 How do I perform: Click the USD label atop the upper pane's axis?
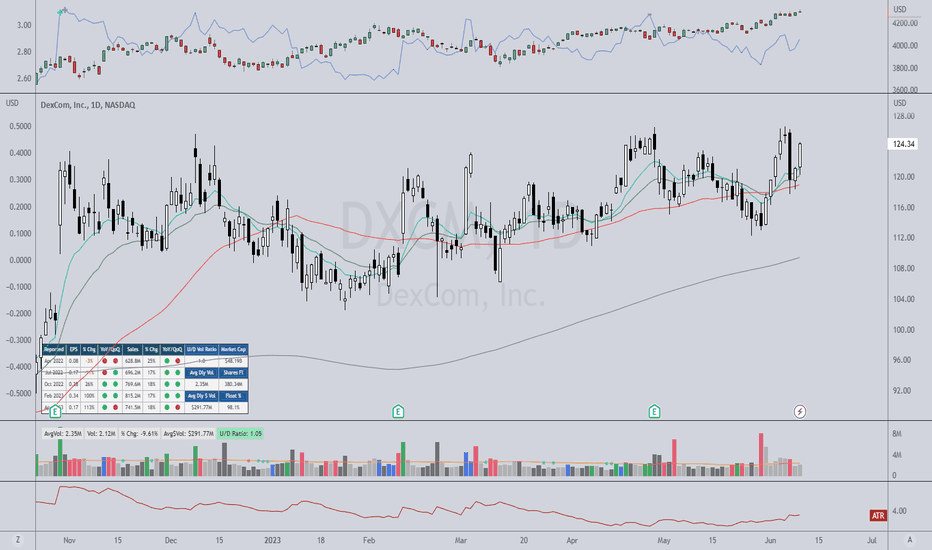pos(900,10)
